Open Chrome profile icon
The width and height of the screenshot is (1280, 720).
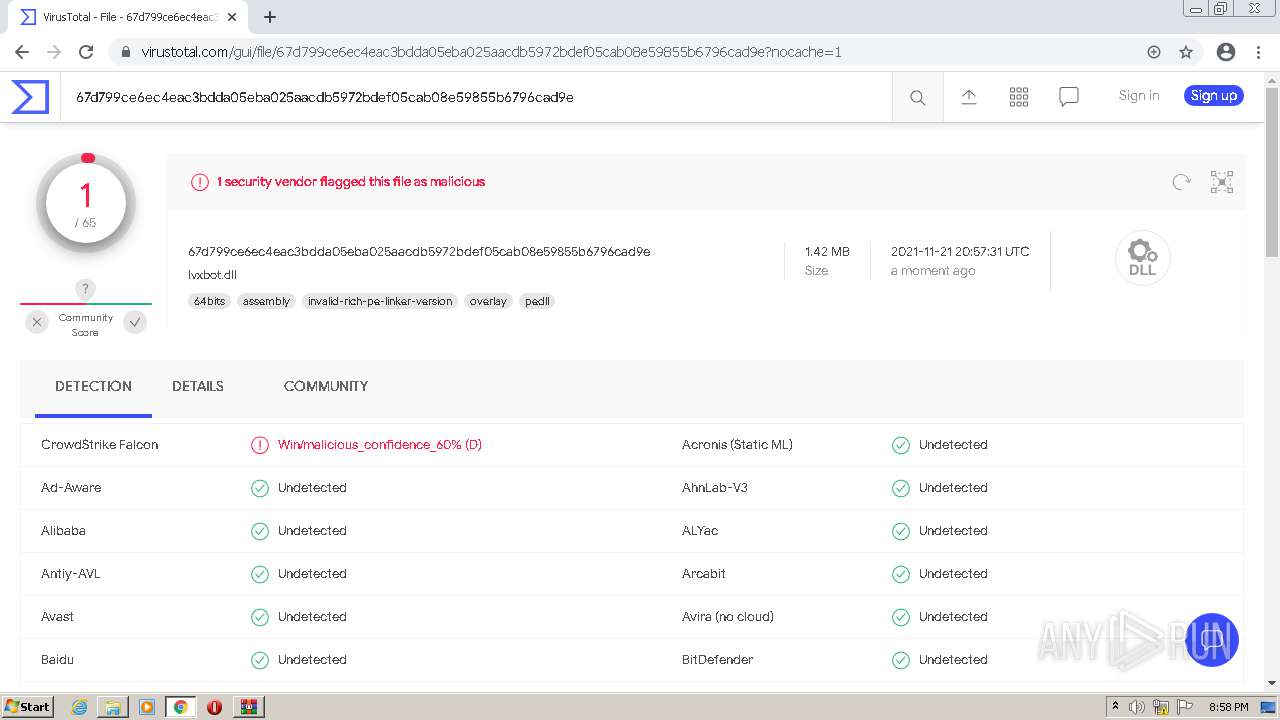(1225, 52)
